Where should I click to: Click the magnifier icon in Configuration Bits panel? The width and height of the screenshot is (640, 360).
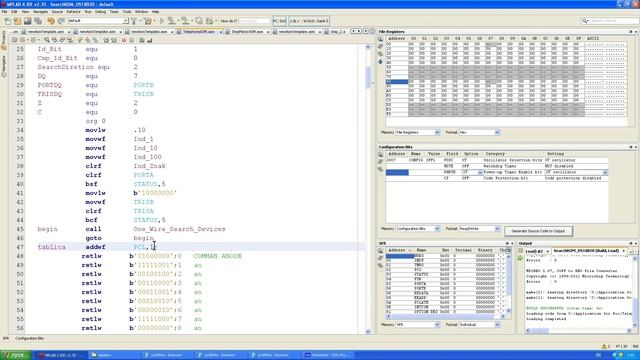click(x=380, y=155)
